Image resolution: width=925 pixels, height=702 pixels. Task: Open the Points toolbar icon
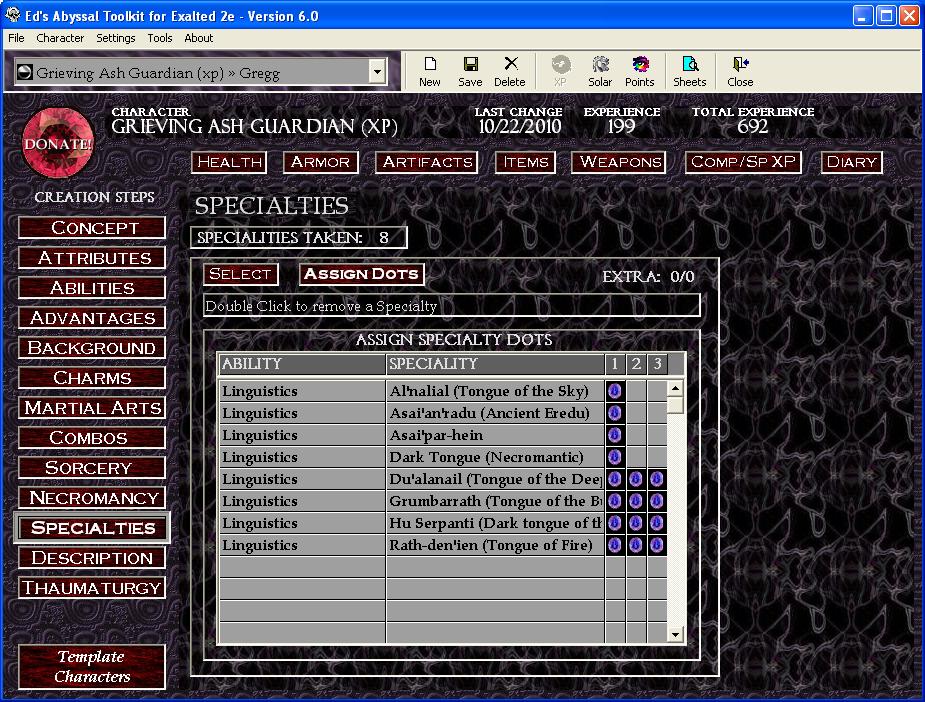(639, 71)
